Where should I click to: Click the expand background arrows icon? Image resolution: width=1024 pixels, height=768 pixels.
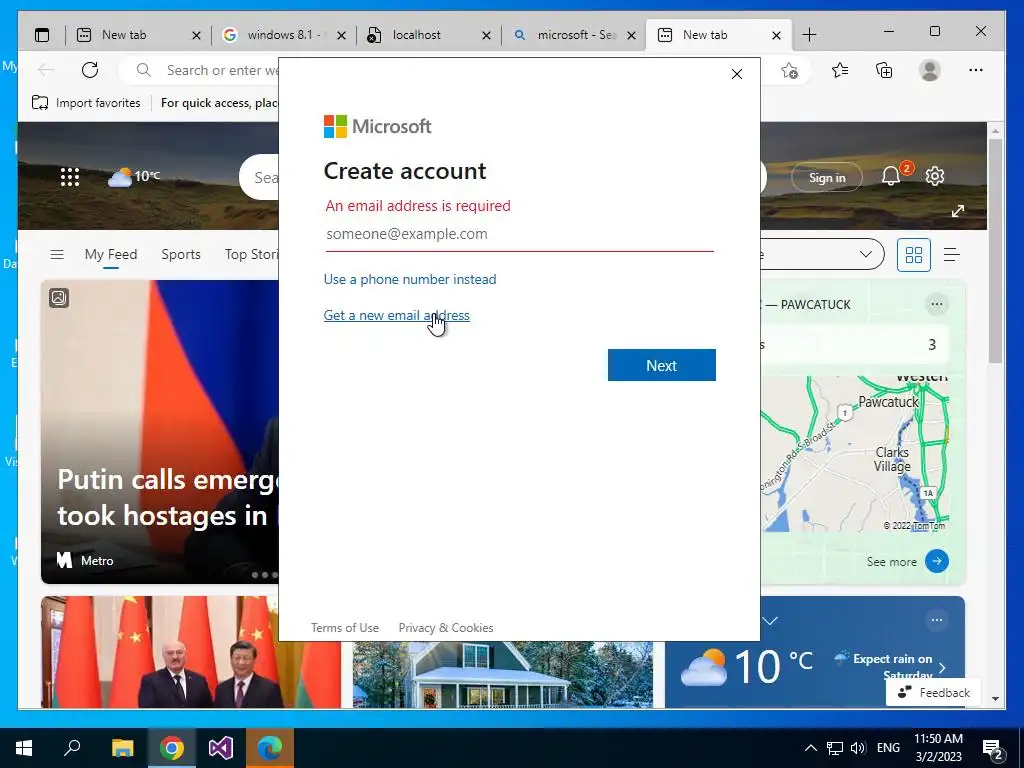tap(957, 211)
